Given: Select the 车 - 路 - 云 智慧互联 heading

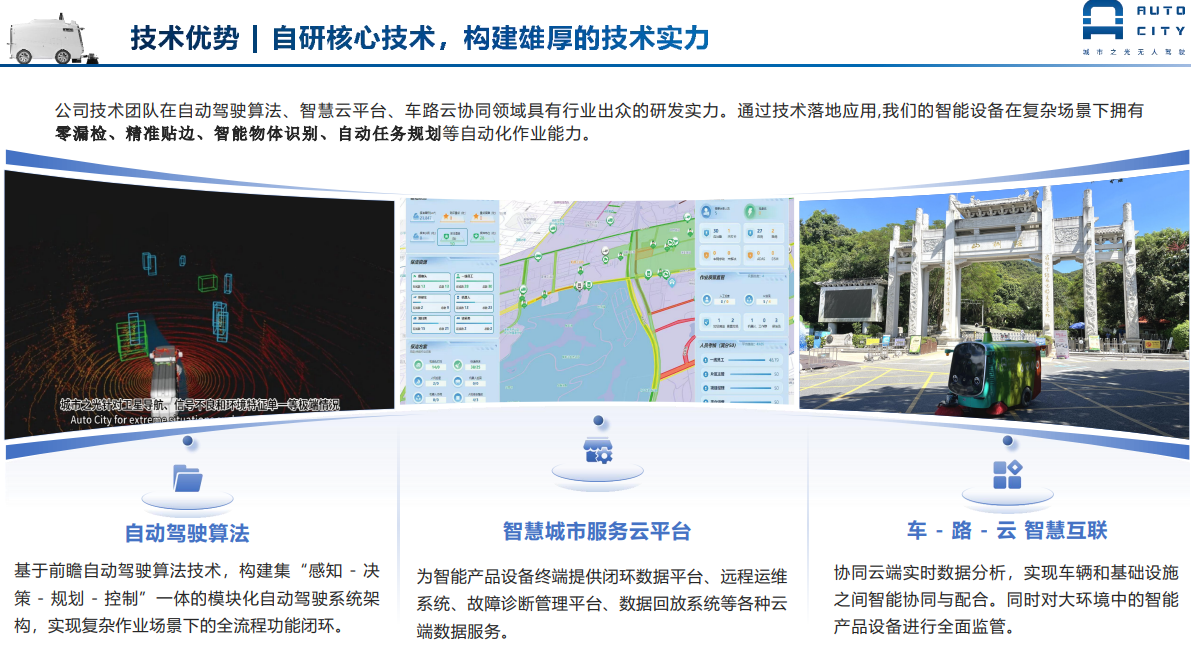Looking at the screenshot, I should click(x=1007, y=530).
